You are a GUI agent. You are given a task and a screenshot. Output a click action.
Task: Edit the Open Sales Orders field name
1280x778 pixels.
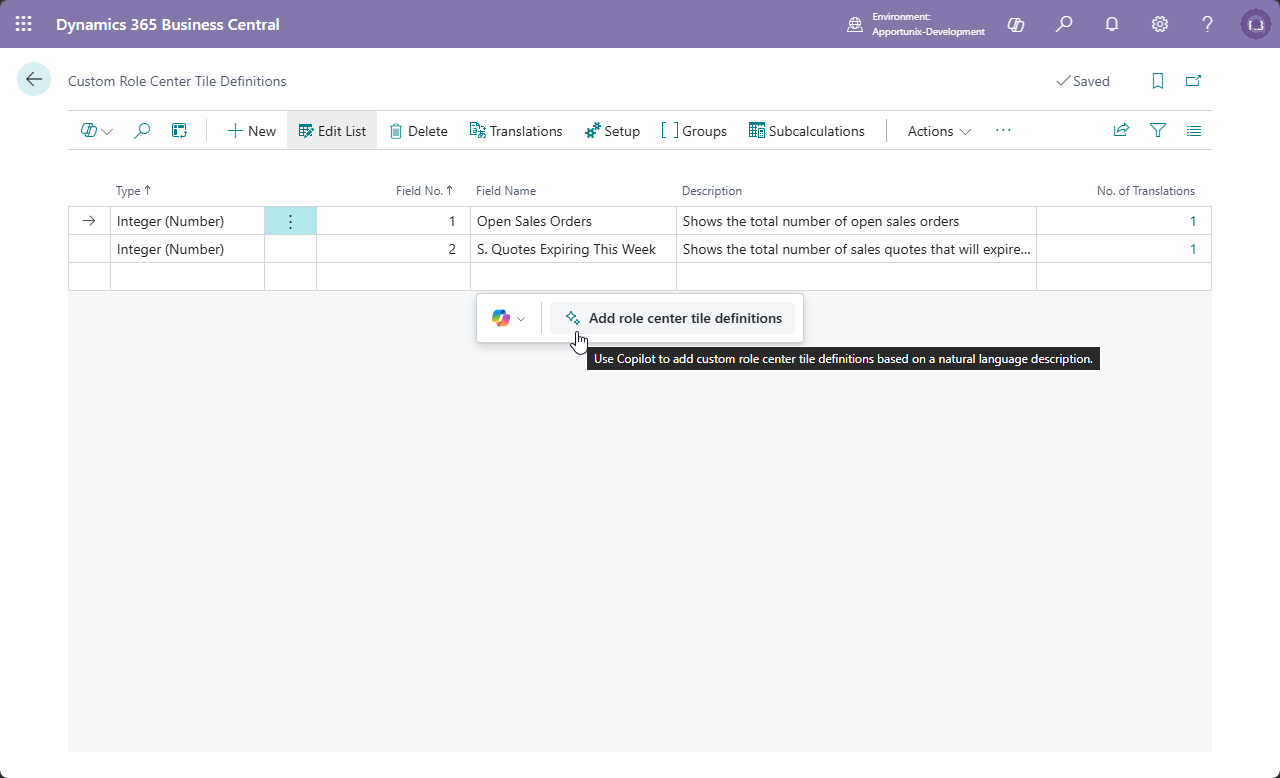pyautogui.click(x=573, y=221)
